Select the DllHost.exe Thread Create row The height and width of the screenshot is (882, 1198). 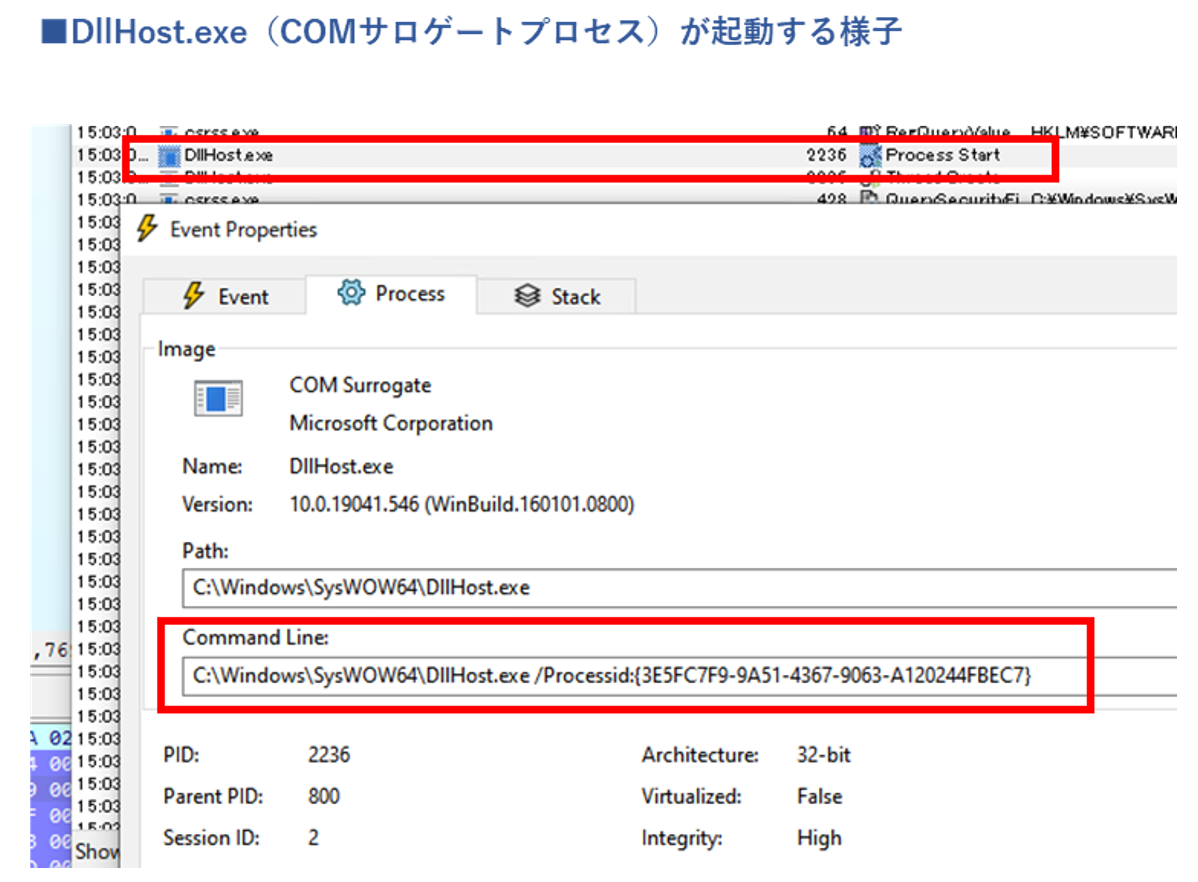500,178
